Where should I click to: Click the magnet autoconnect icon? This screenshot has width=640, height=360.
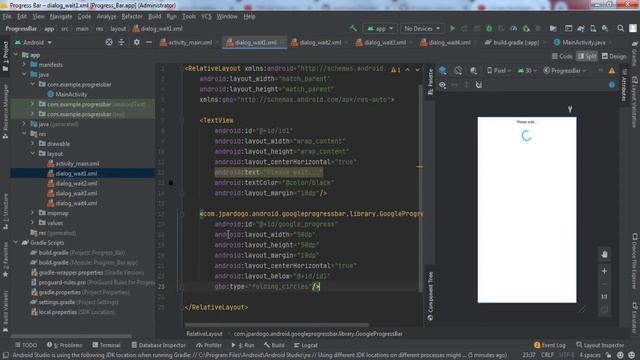tap(479, 85)
